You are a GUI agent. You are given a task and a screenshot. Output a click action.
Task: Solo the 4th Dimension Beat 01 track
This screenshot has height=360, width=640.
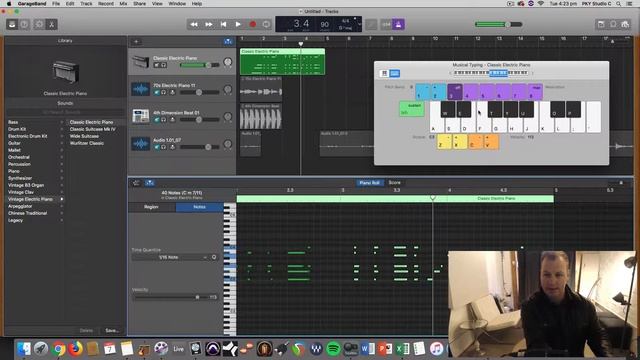tap(163, 120)
